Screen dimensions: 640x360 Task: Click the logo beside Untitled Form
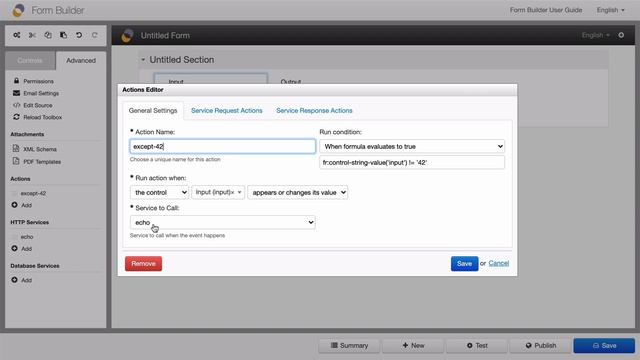[127, 36]
